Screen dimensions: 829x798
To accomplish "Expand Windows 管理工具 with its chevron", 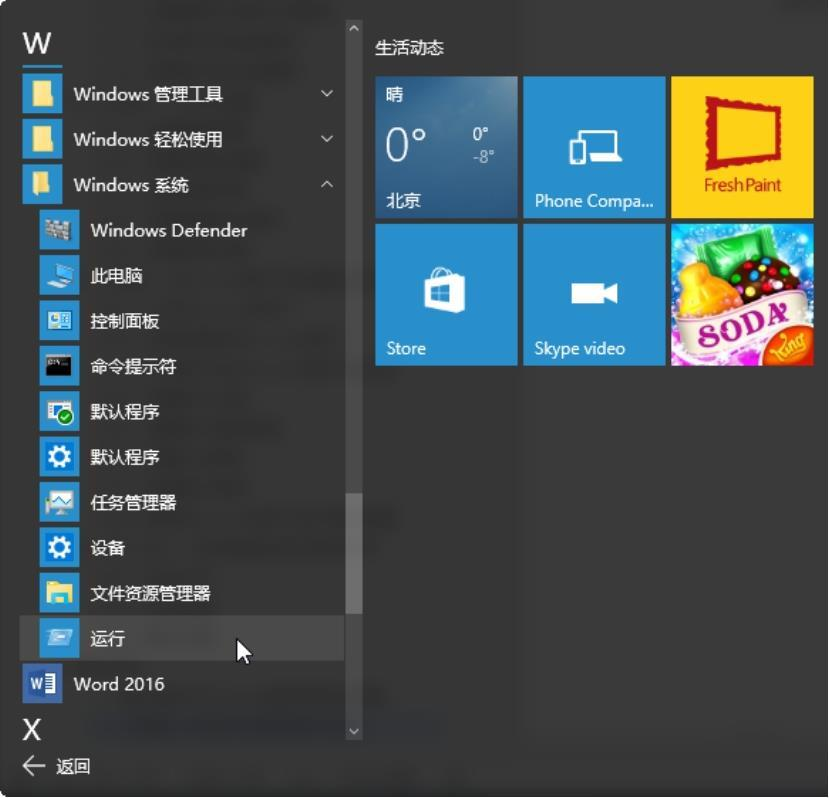I will [x=327, y=94].
